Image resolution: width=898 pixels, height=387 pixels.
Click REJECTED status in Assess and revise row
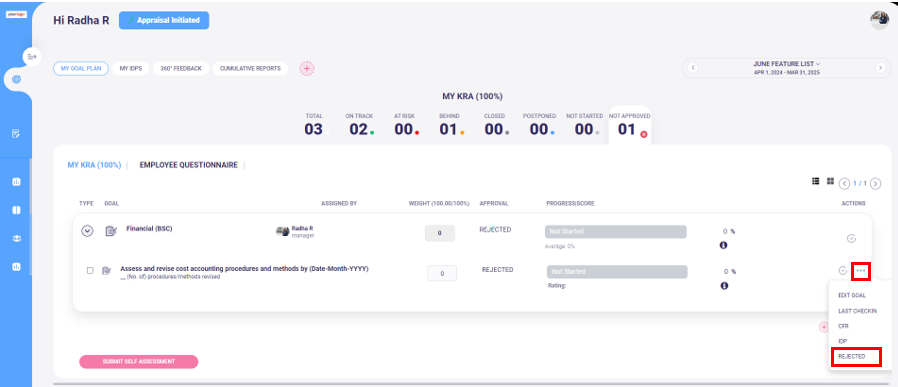498,270
